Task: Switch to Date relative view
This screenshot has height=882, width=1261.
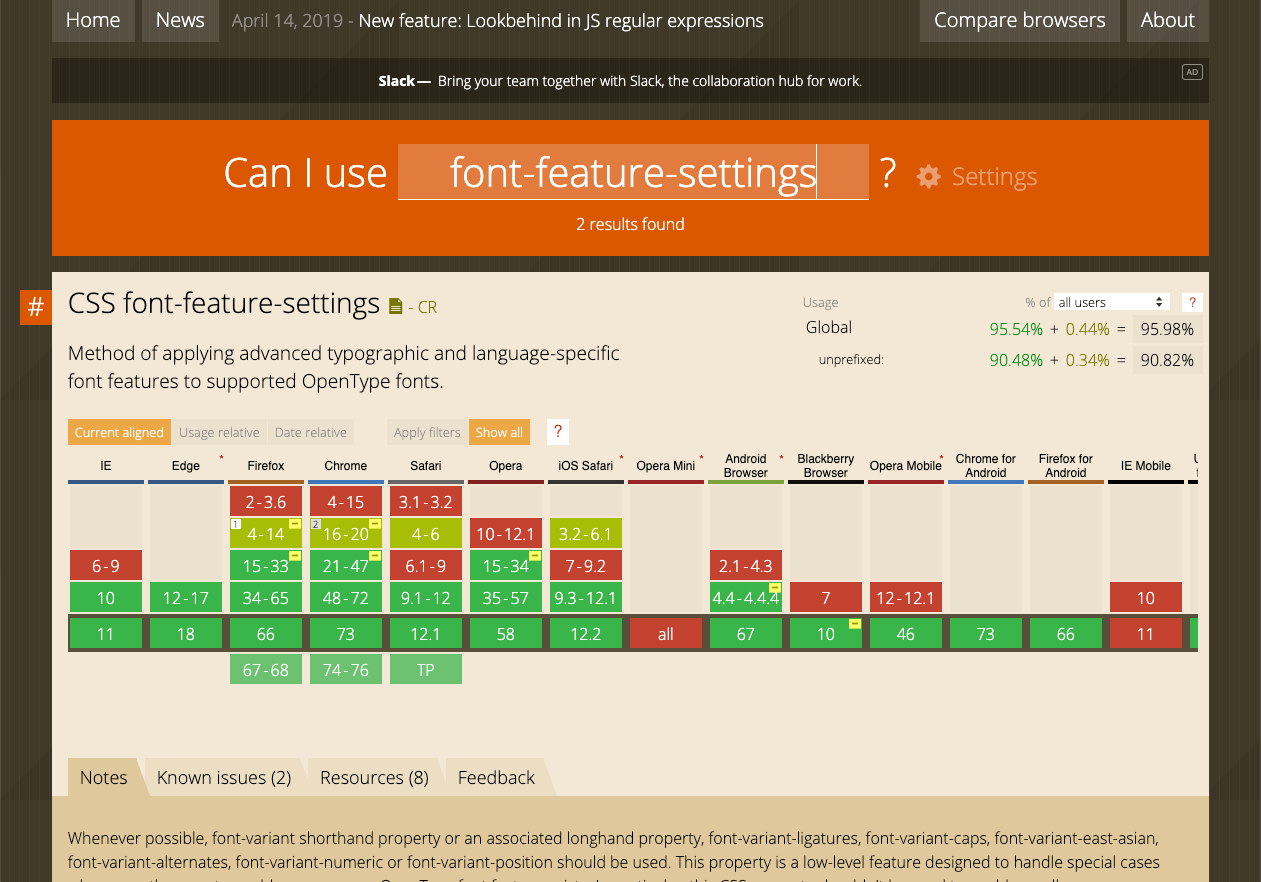Action: 310,432
